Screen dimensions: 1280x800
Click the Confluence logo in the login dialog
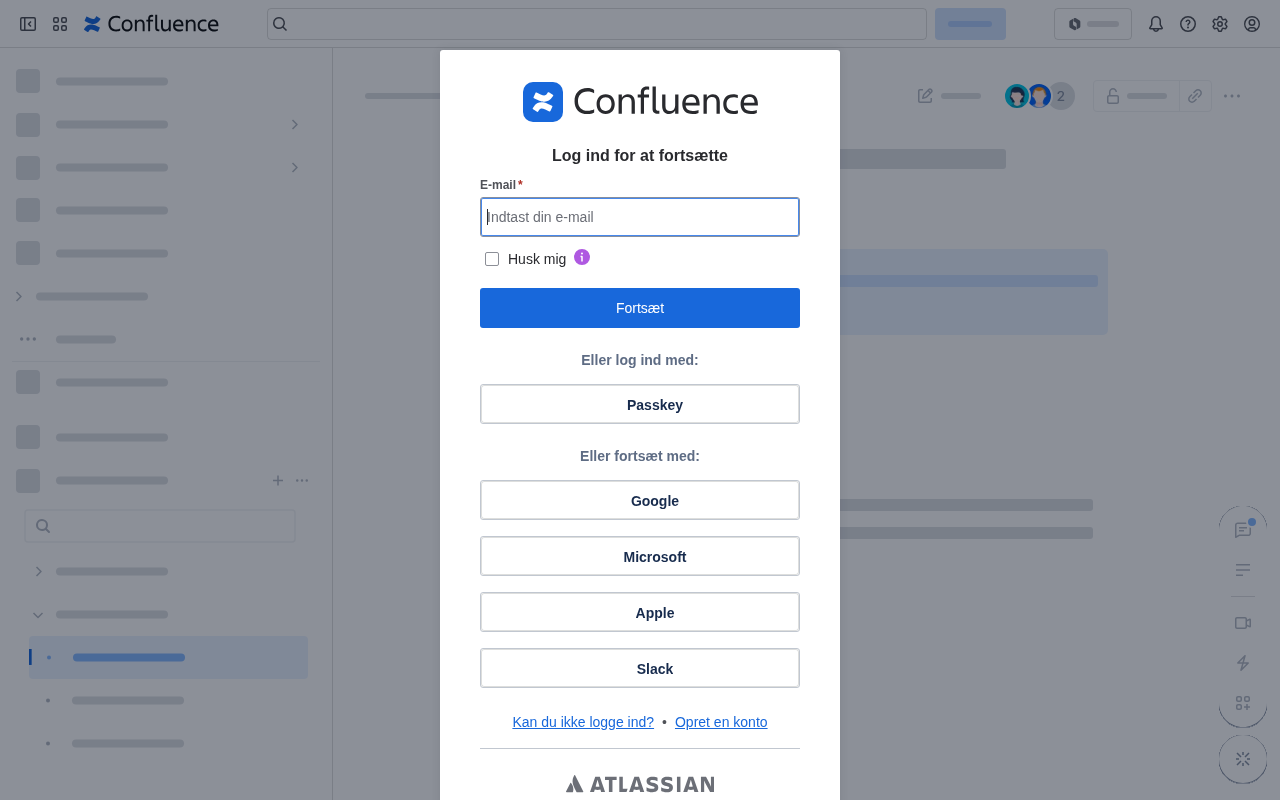640,102
